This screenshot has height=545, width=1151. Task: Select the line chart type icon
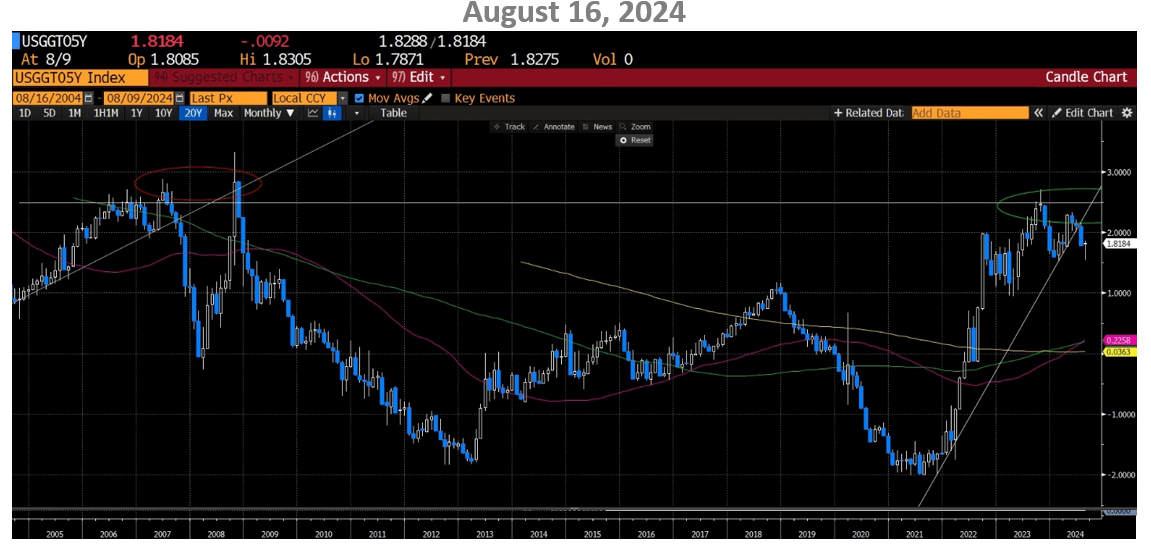(313, 113)
